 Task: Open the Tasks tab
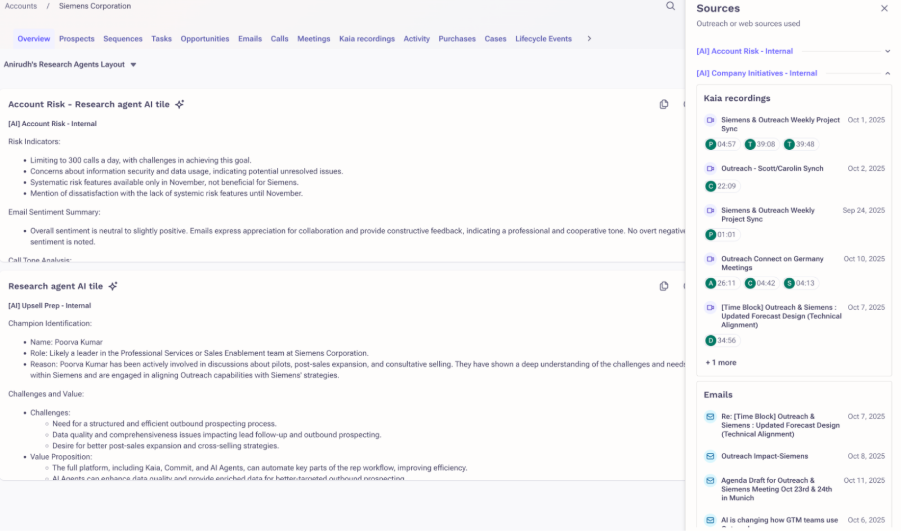click(161, 39)
